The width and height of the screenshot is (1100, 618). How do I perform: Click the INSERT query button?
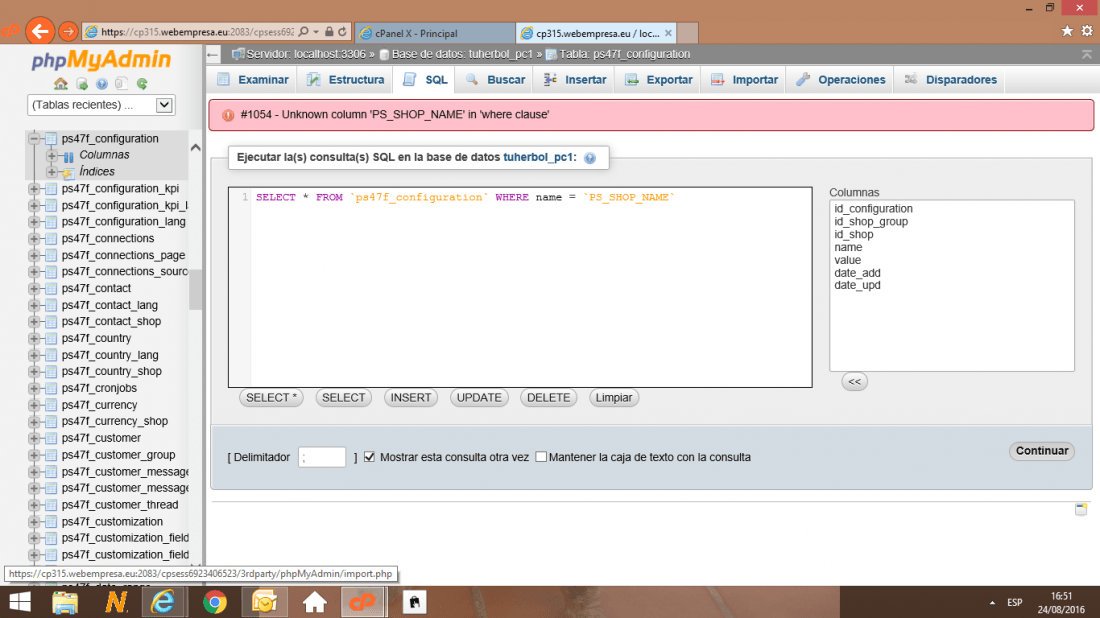(x=410, y=398)
